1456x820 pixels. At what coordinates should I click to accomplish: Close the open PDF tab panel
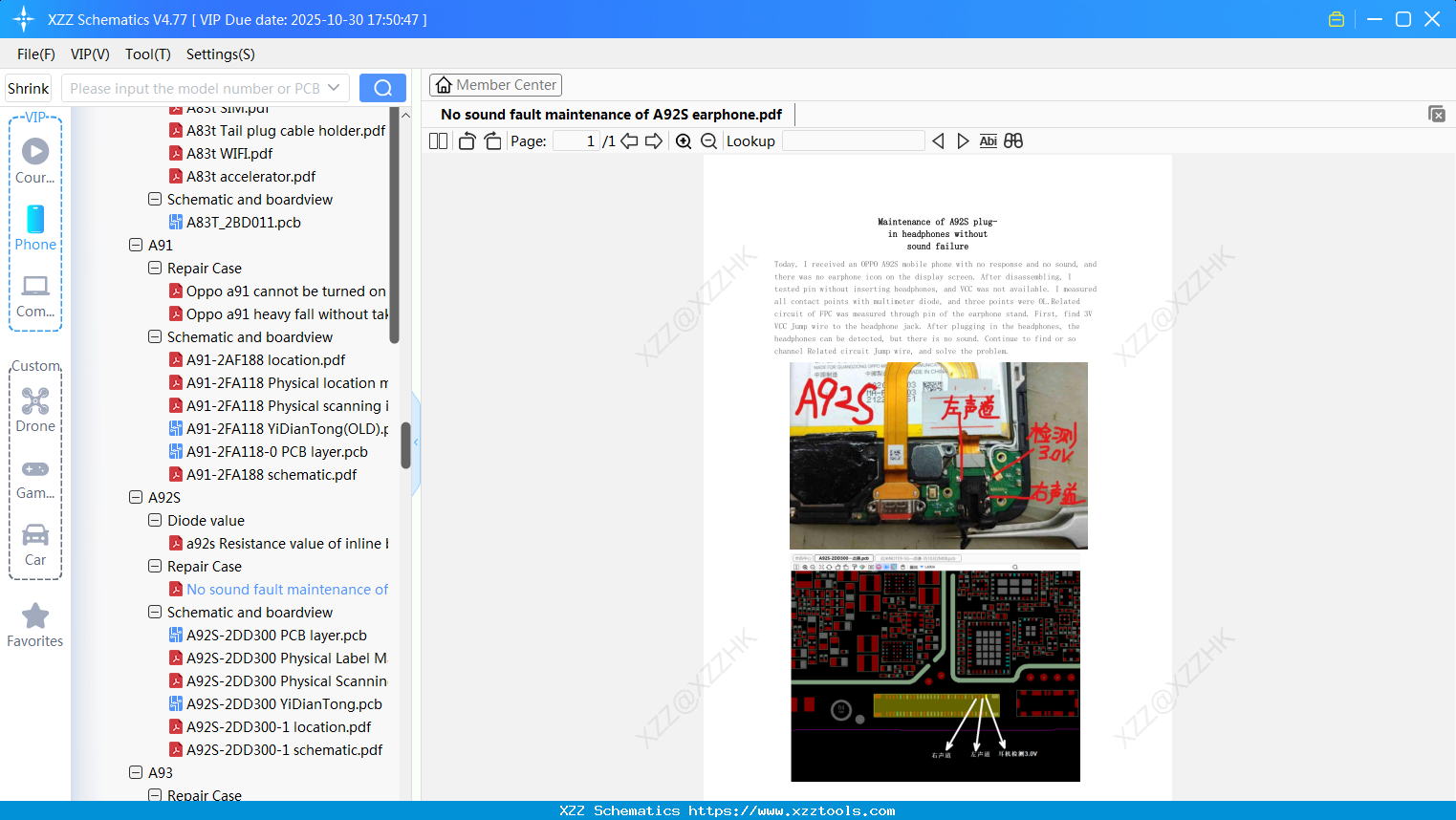(1437, 114)
